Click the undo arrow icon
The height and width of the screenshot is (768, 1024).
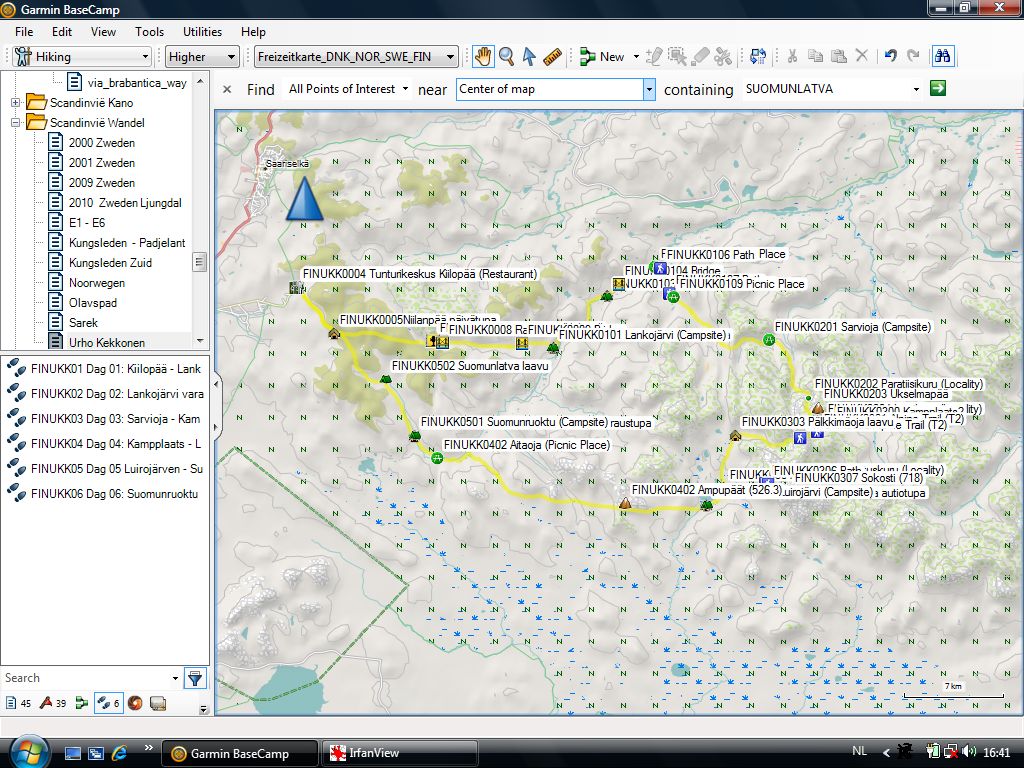click(890, 57)
